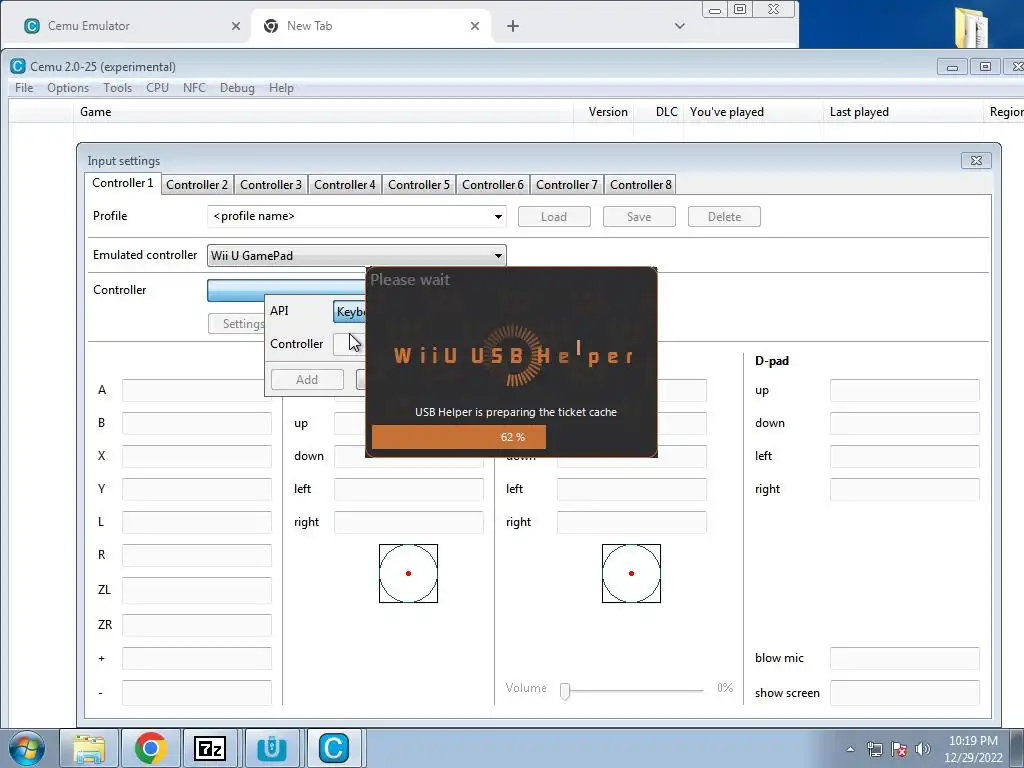Screen dimensions: 1024x768
Task: Open the Debug menu
Action: point(237,88)
